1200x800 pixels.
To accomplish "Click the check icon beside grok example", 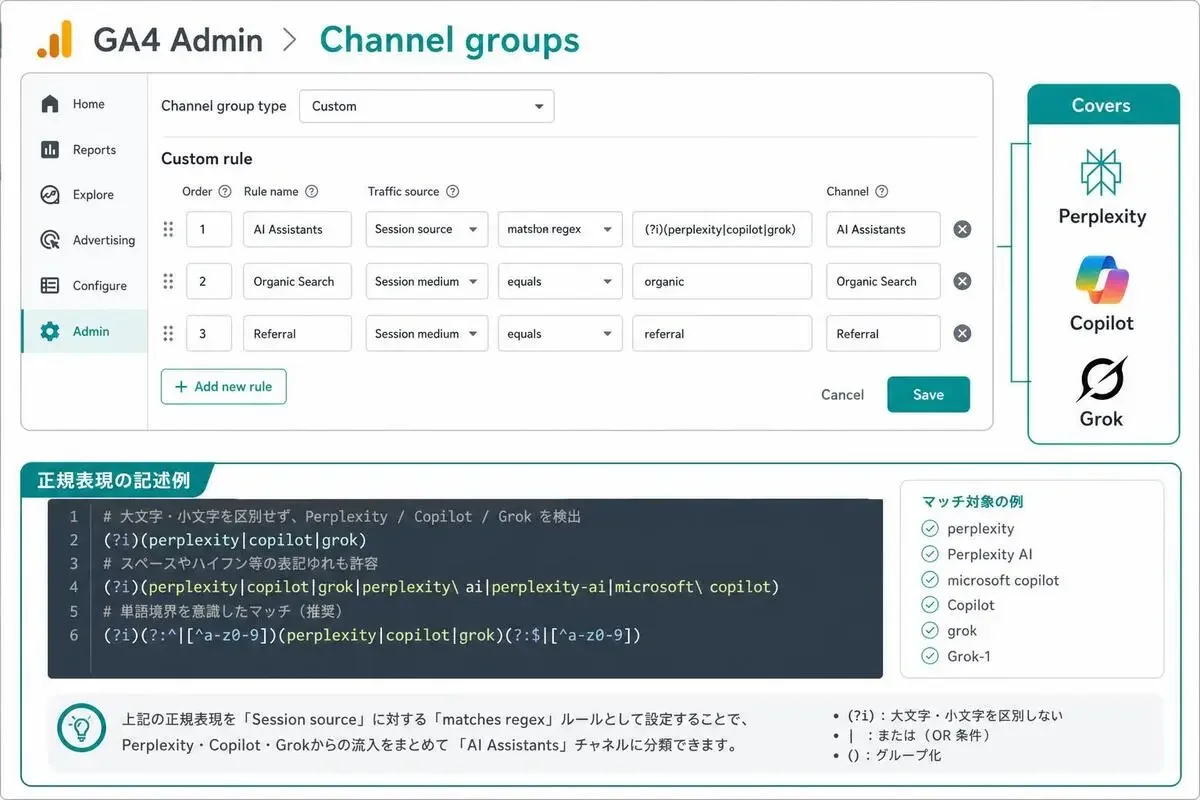I will [x=930, y=631].
